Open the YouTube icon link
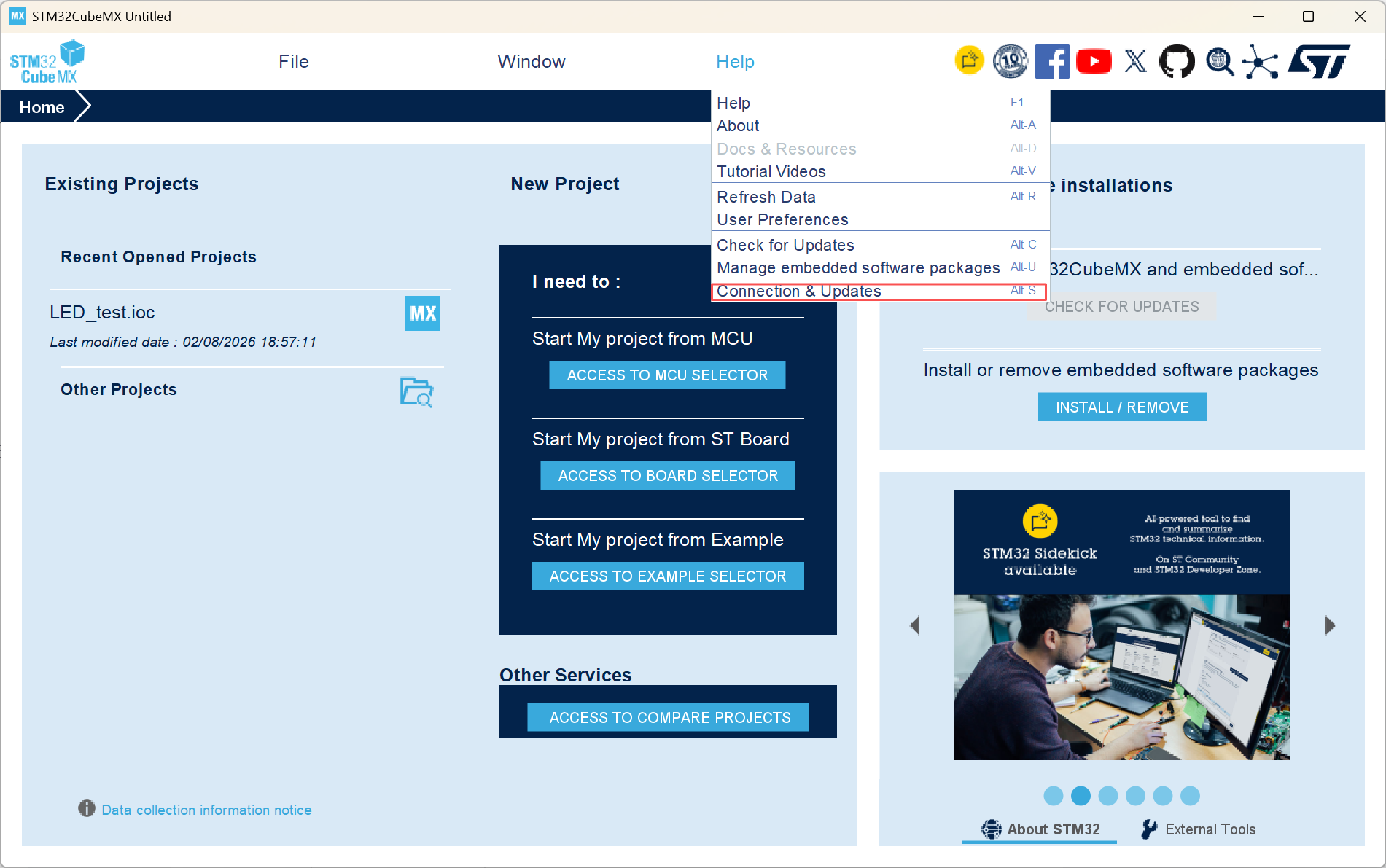Viewport: 1386px width, 868px height. point(1094,61)
